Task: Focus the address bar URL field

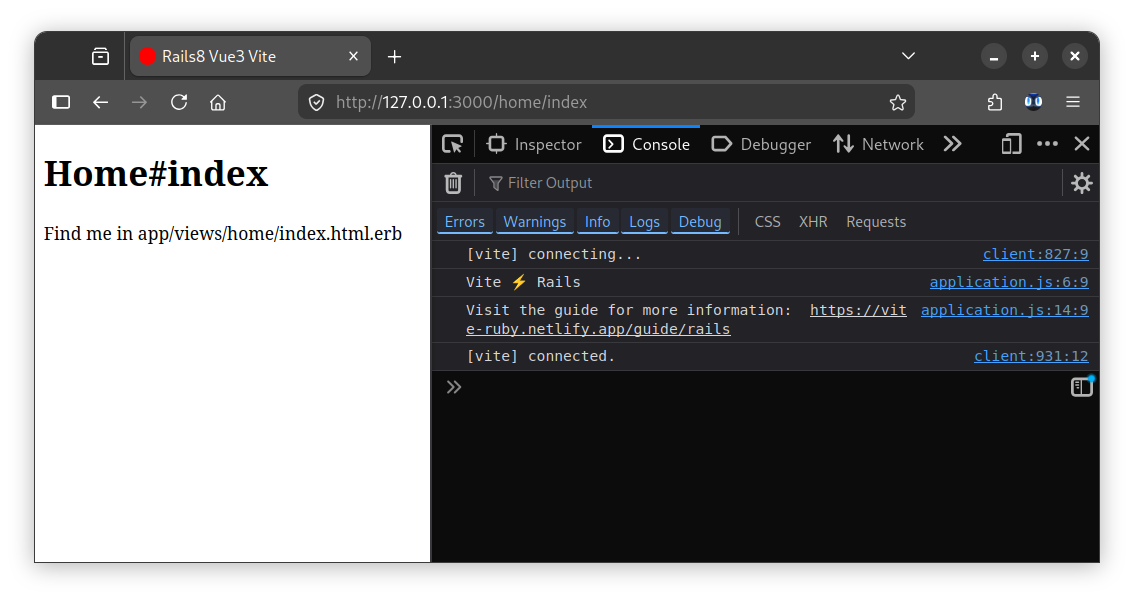Action: [606, 102]
